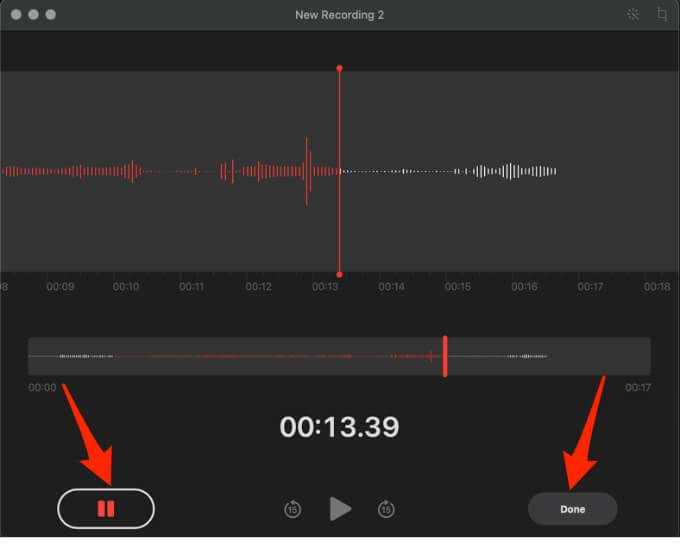680x555 pixels.
Task: Skip back 15 seconds
Action: (293, 509)
